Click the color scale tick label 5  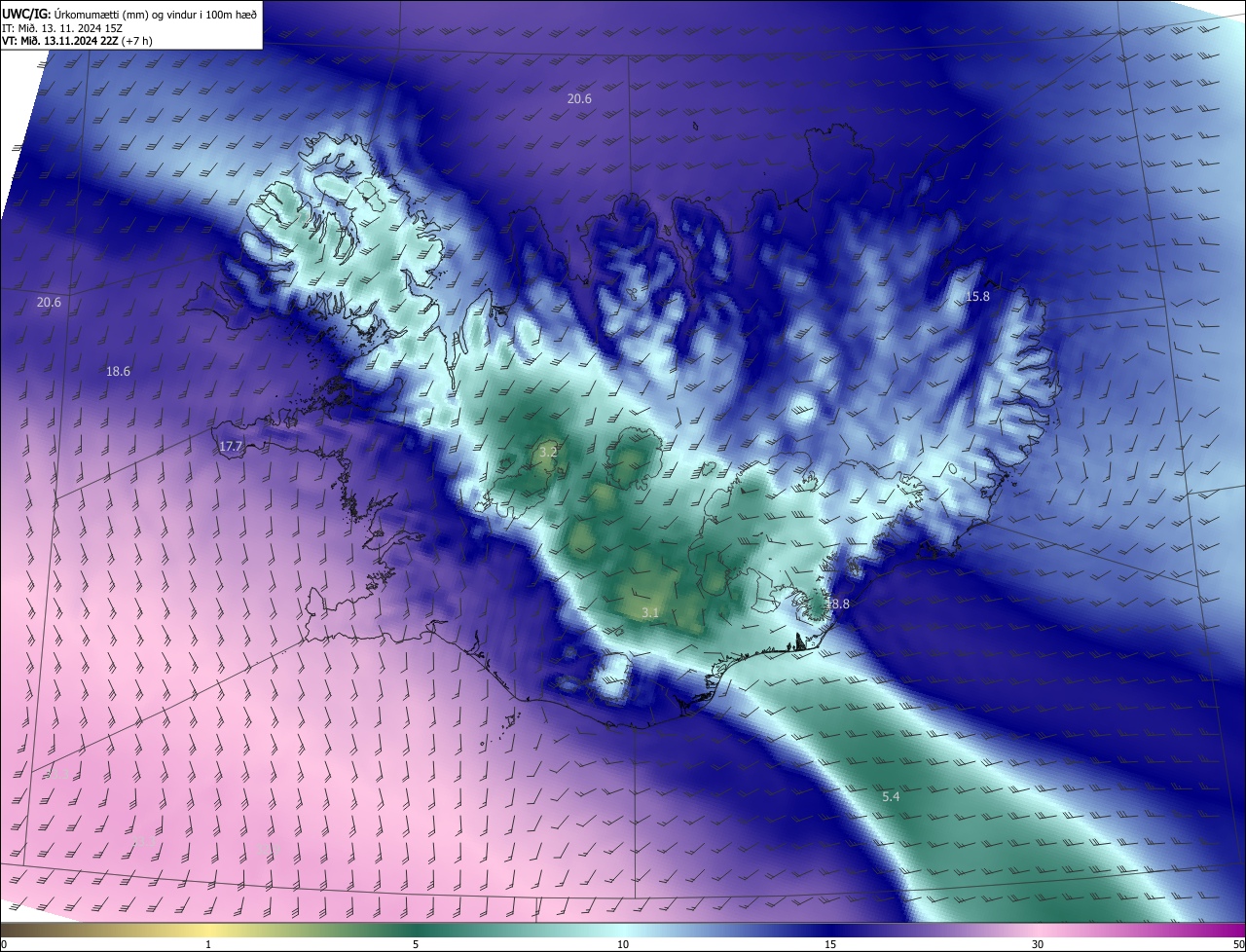point(416,944)
